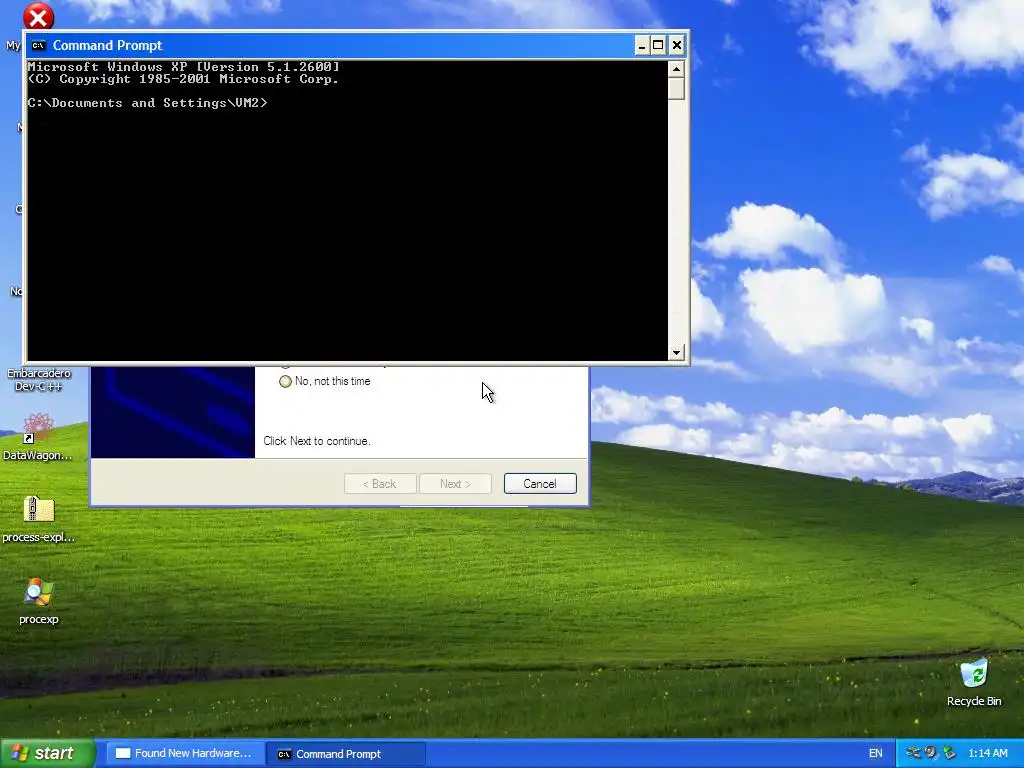
Task: Click the speaker-shaped system tray icon
Action: pos(931,753)
